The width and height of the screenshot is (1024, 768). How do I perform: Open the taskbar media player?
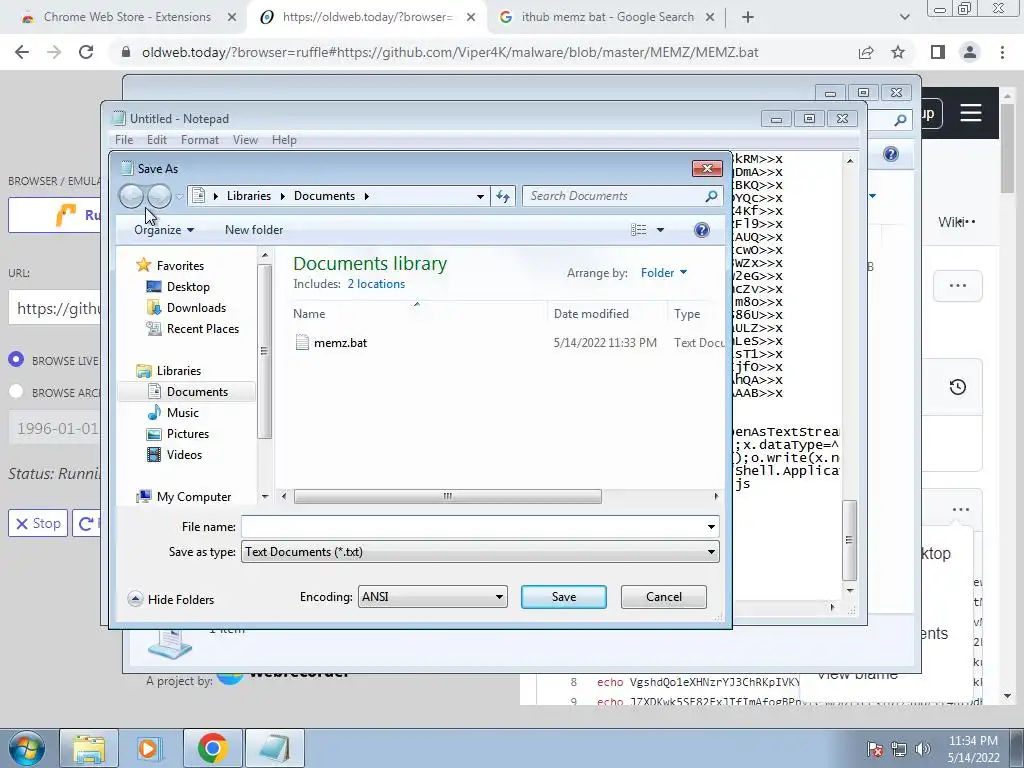coord(149,748)
